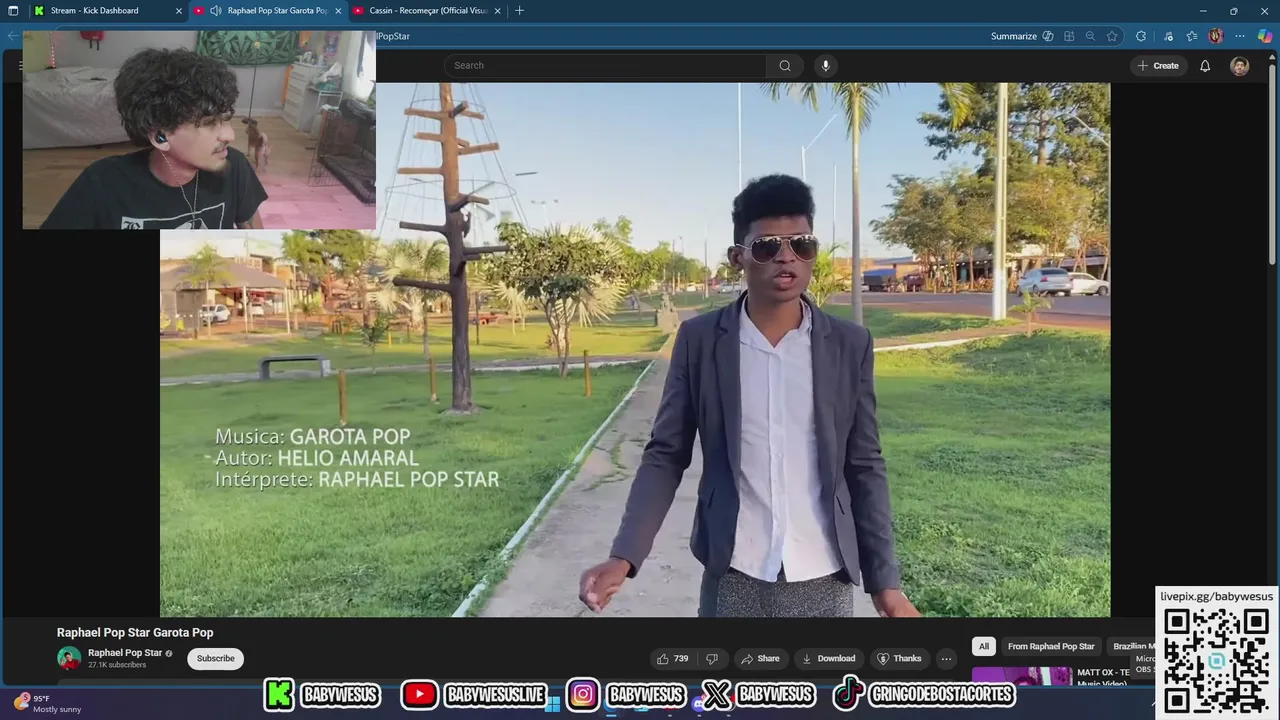The height and width of the screenshot is (720, 1280).
Task: Open the MATT OX recommended video thumbnail
Action: (1022, 676)
